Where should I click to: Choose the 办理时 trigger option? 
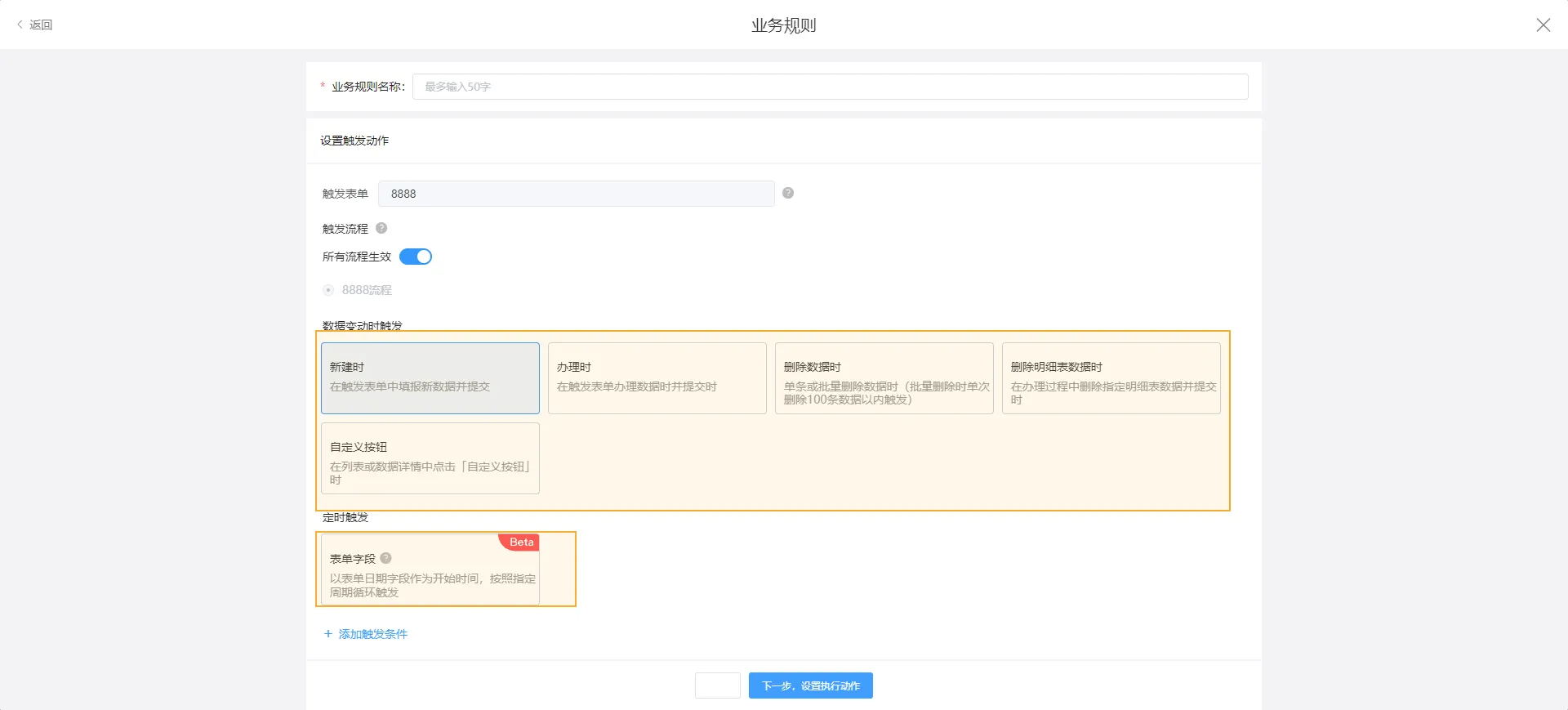click(657, 377)
